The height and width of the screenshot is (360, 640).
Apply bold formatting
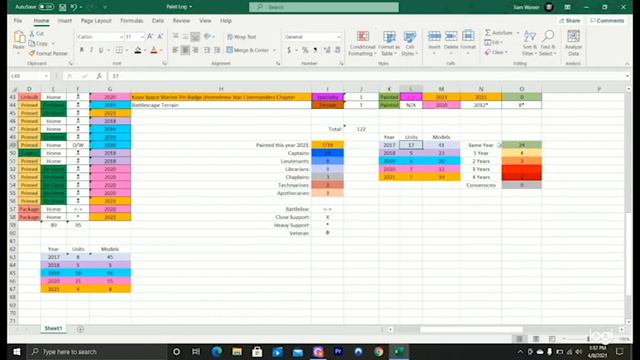[x=82, y=50]
